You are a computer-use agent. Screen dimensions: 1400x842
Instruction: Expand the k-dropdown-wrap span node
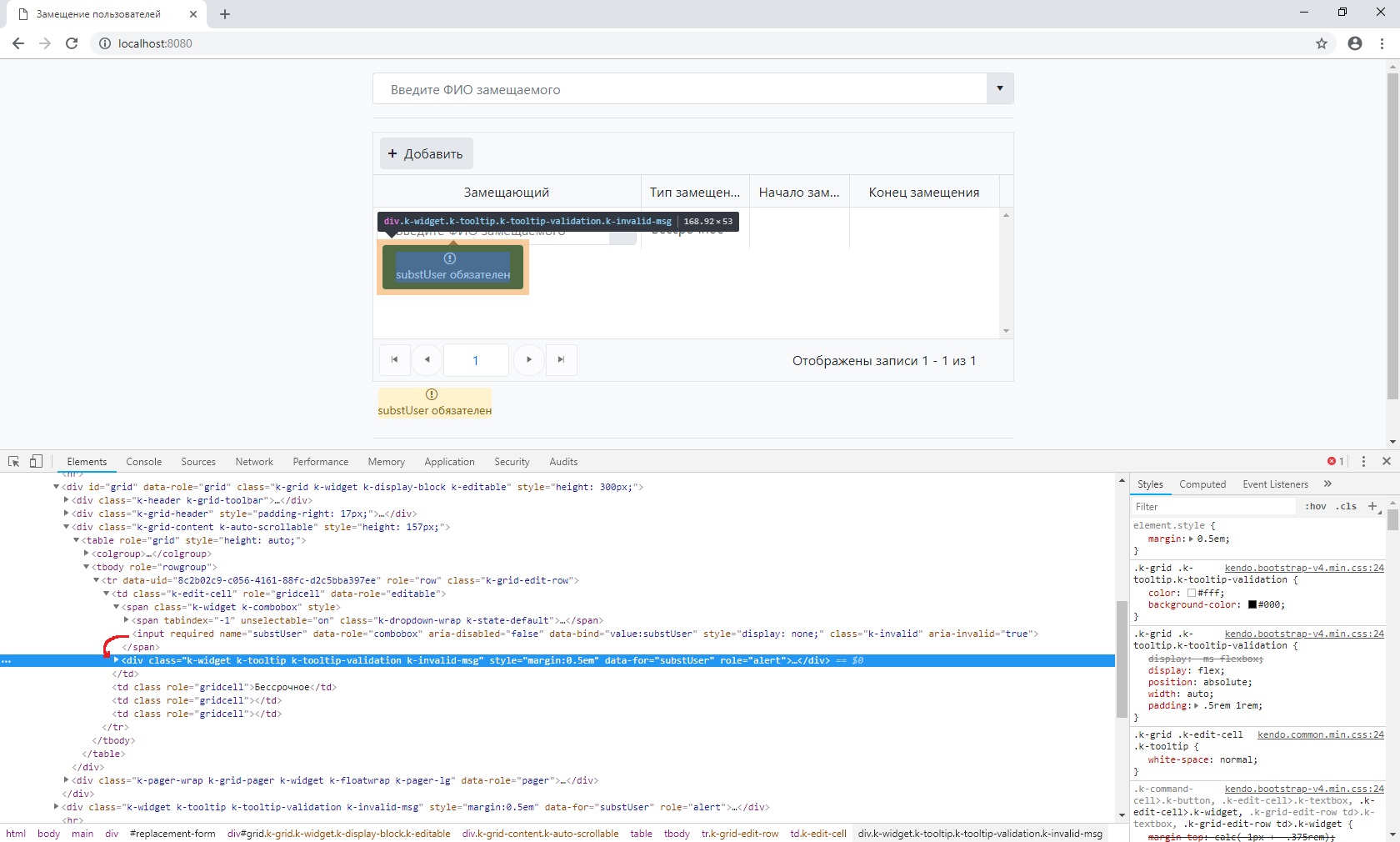(127, 620)
